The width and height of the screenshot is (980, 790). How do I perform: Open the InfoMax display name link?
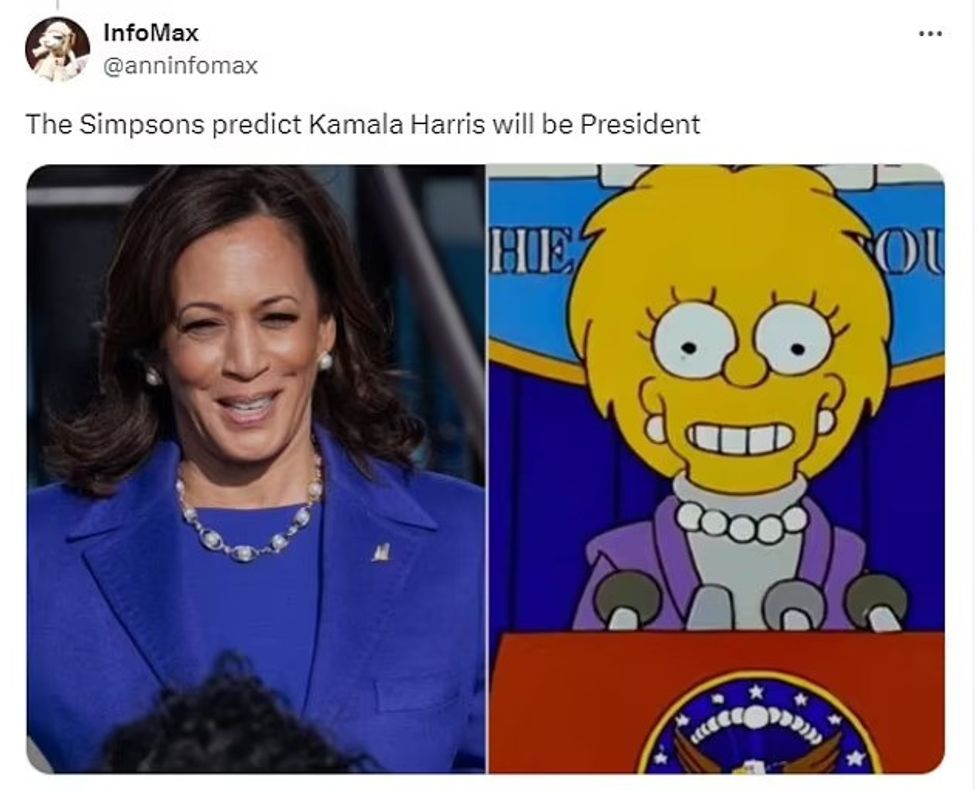coord(151,32)
